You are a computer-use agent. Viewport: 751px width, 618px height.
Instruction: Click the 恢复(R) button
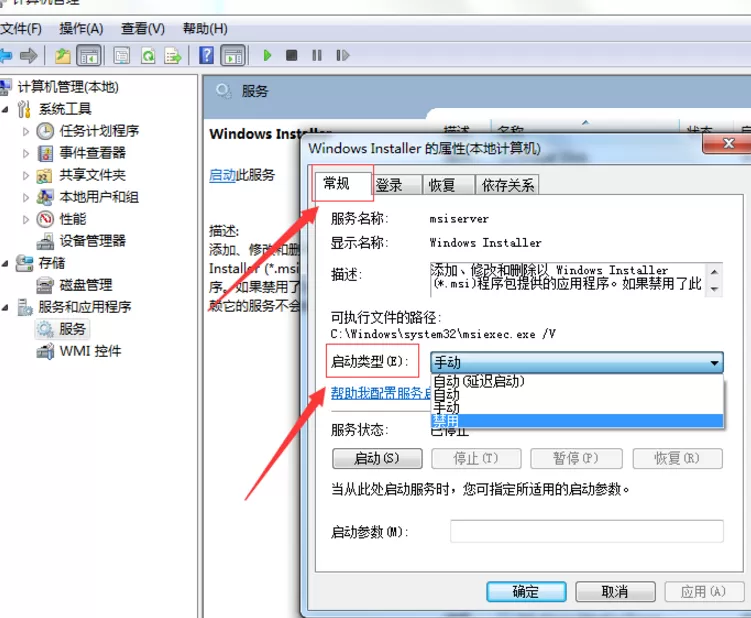point(677,458)
